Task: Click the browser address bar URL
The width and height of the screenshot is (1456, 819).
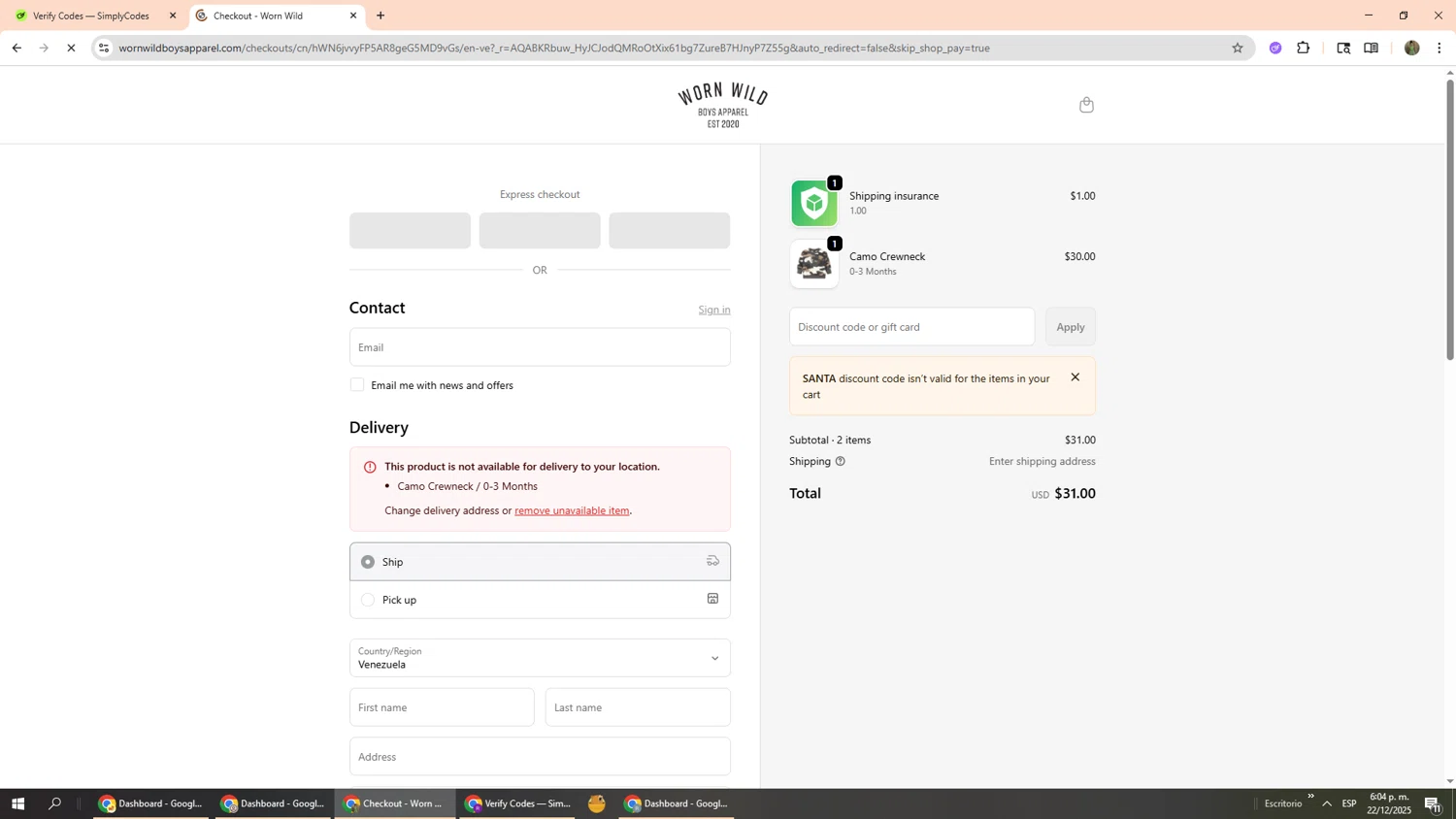Action: pyautogui.click(x=554, y=48)
